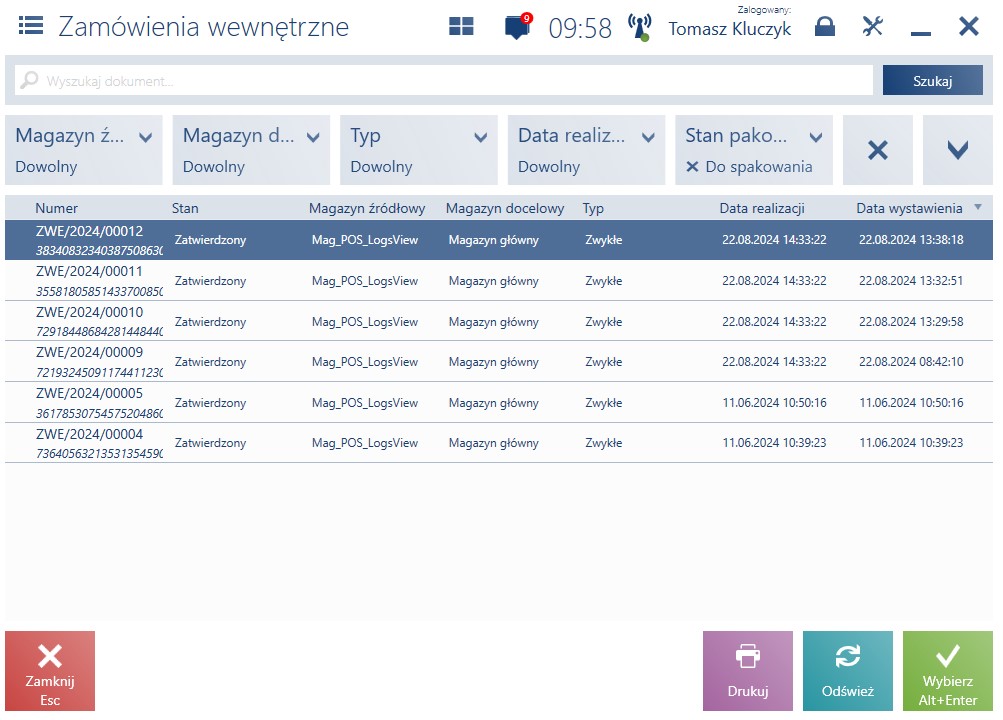Open the hamburger menu next to Zamówienia wewnętrzne
1003x720 pixels.
coord(31,26)
